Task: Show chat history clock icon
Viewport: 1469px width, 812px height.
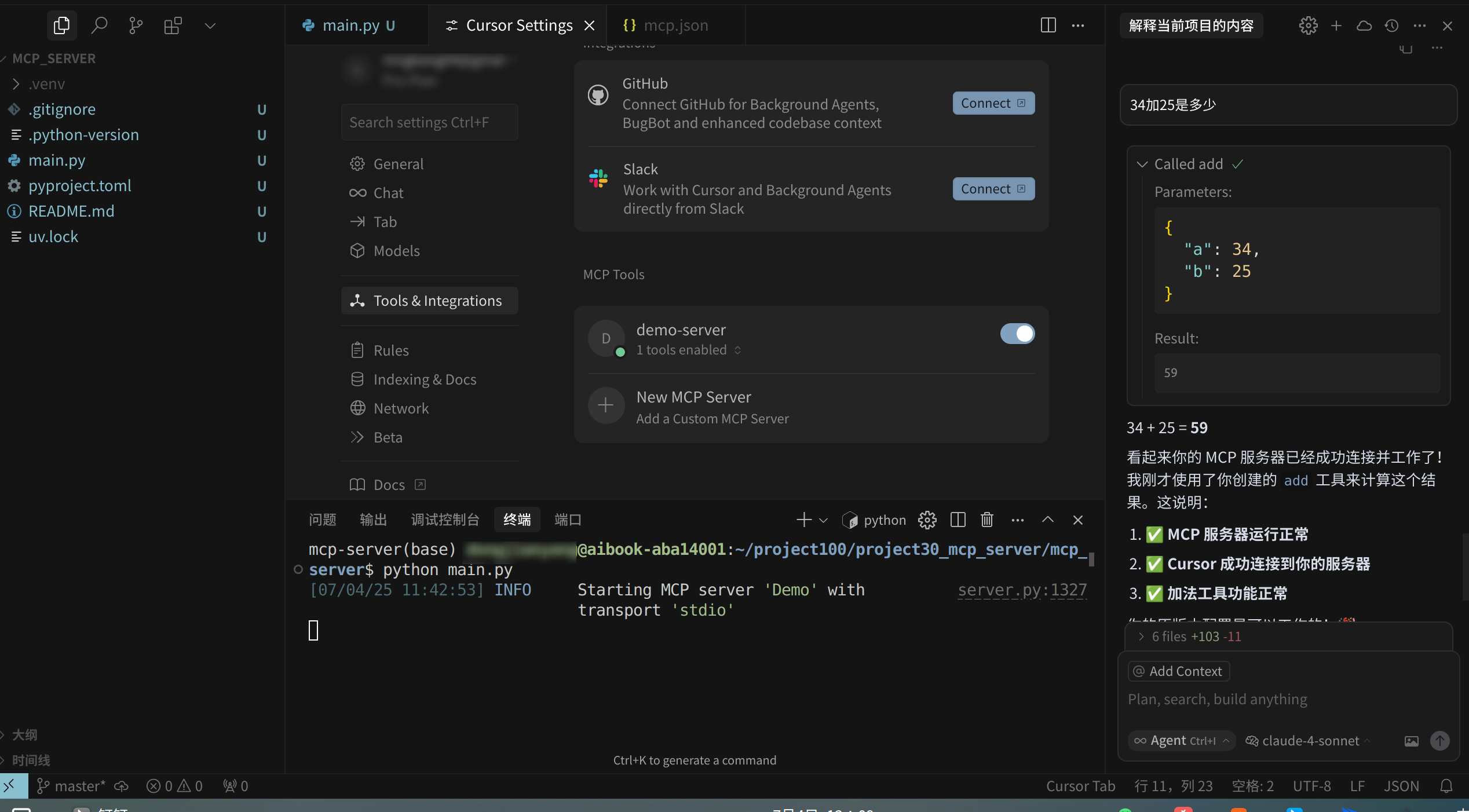Action: tap(1392, 25)
